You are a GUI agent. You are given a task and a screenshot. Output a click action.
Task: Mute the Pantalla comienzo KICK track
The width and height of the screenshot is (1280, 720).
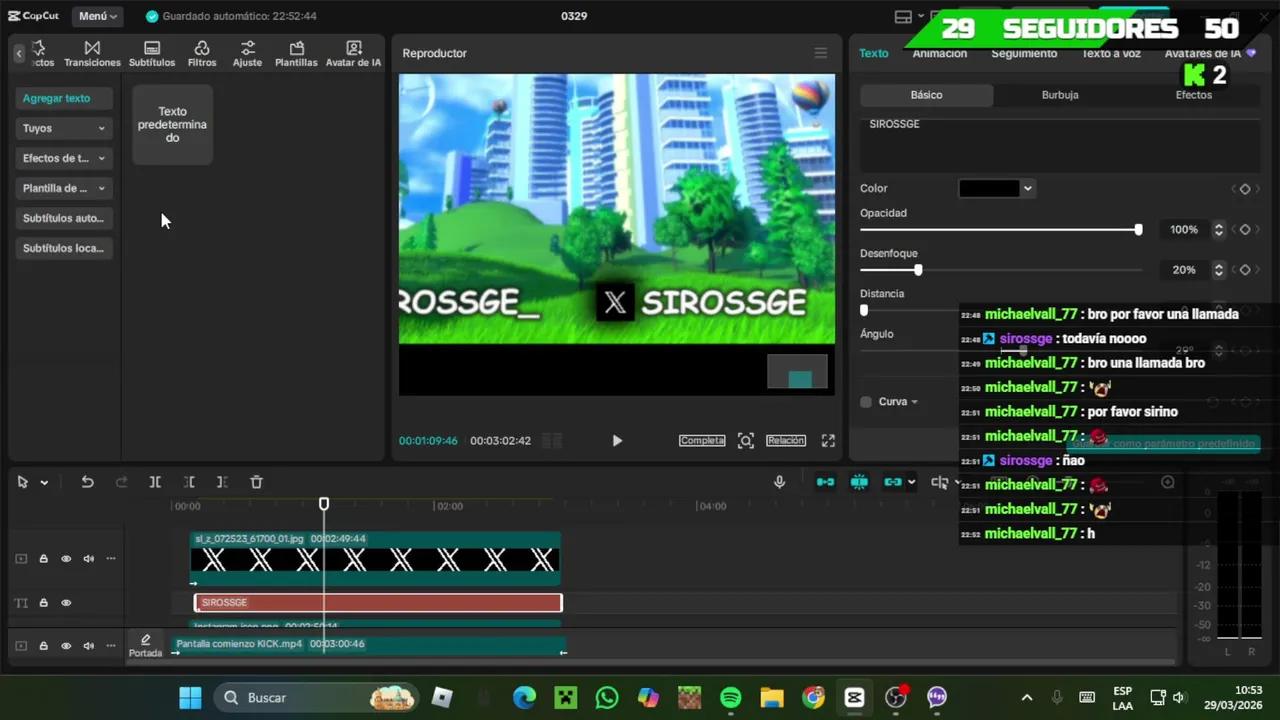pos(89,646)
